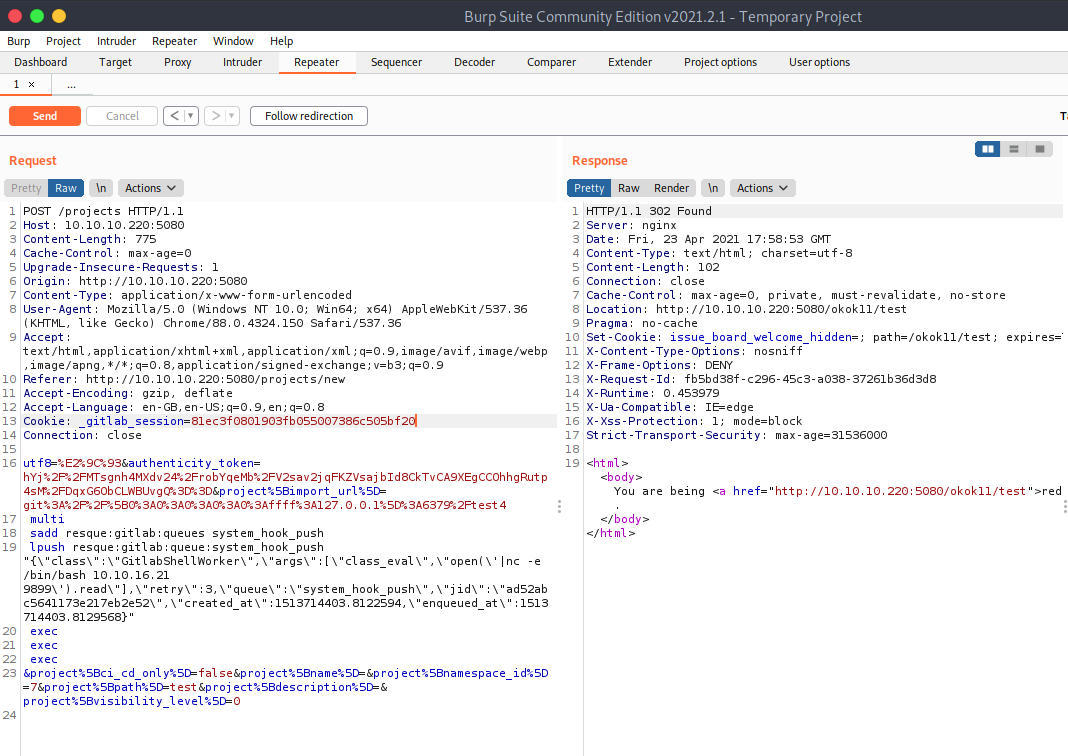Click the Origin header in request
This screenshot has height=756, width=1068.
coord(136,281)
